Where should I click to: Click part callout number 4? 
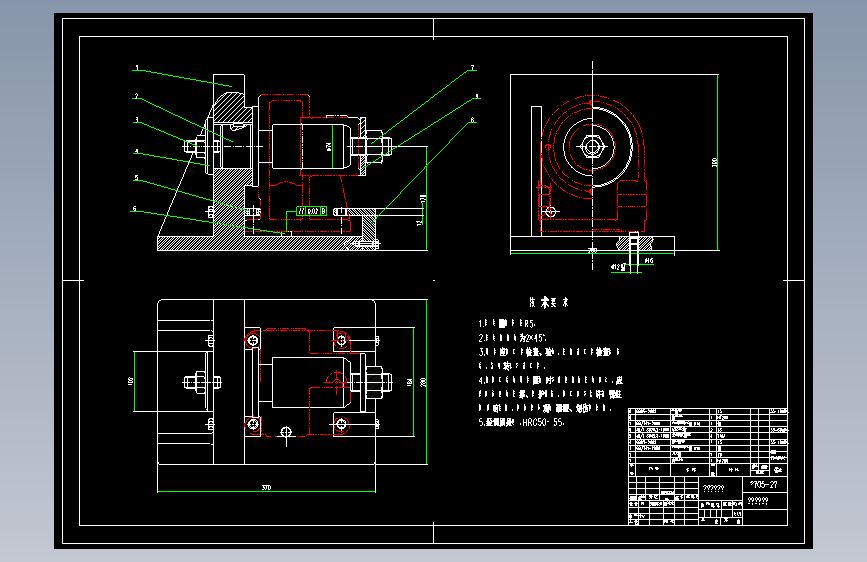(137, 152)
